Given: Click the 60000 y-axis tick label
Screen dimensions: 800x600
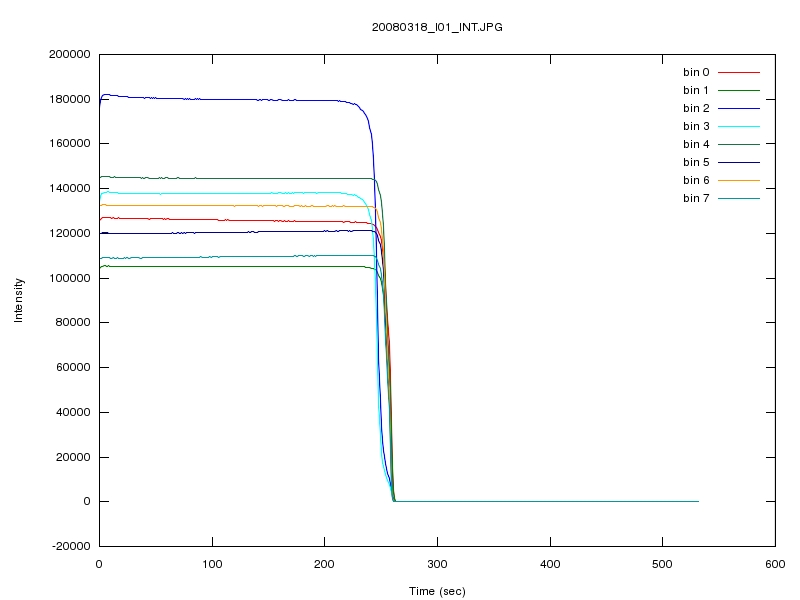Looking at the screenshot, I should [x=73, y=367].
